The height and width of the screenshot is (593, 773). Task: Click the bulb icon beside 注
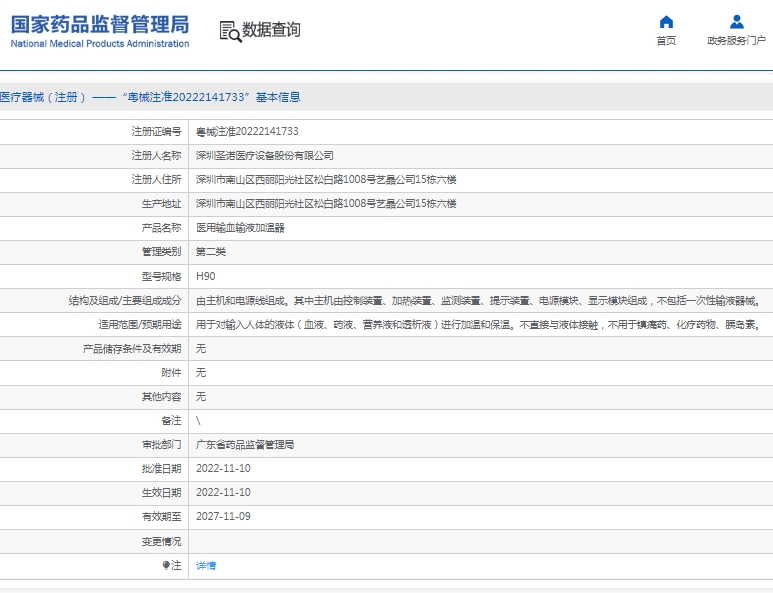pos(166,565)
